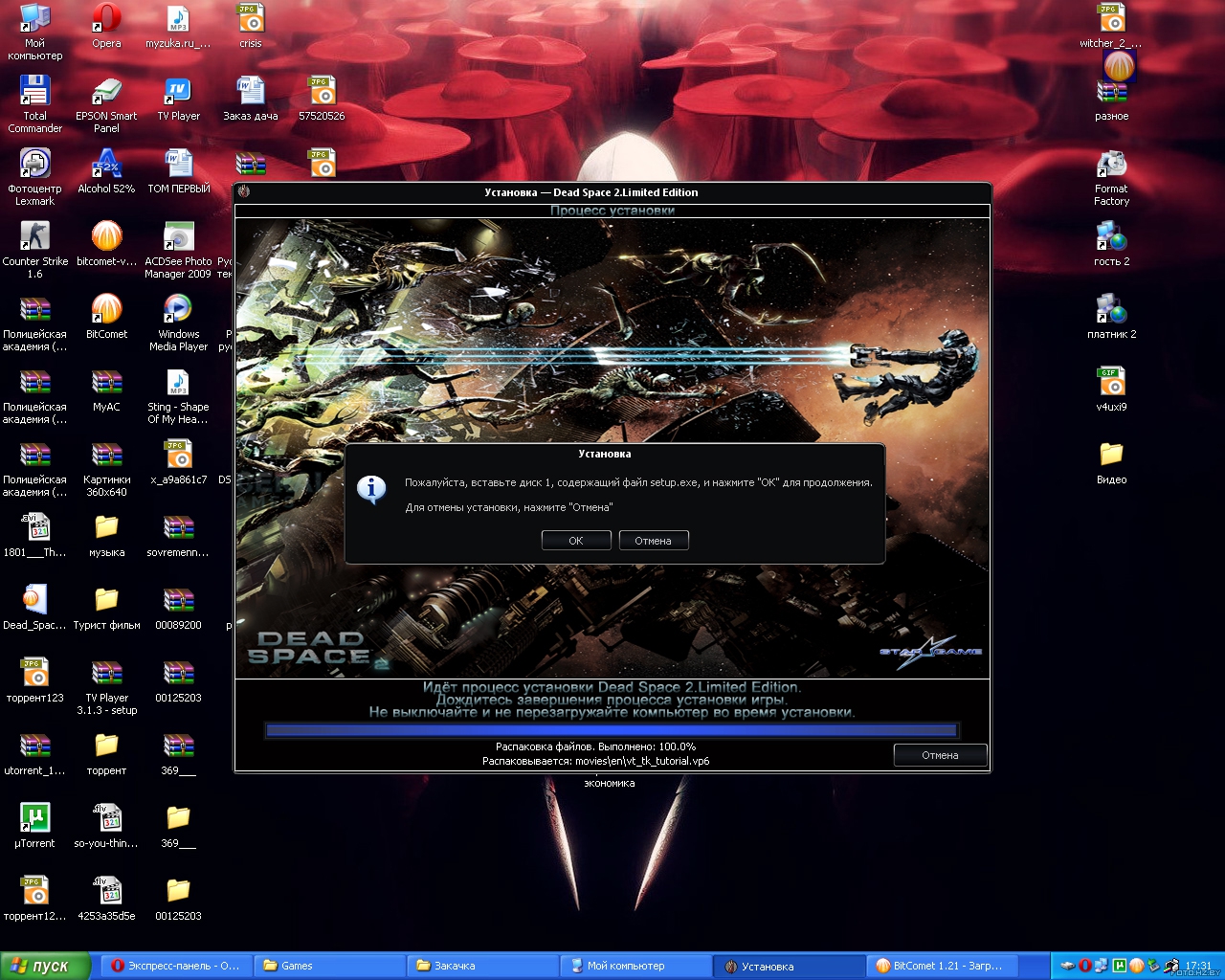Switch to BitComet 1.21 taskbar button

tap(942, 966)
